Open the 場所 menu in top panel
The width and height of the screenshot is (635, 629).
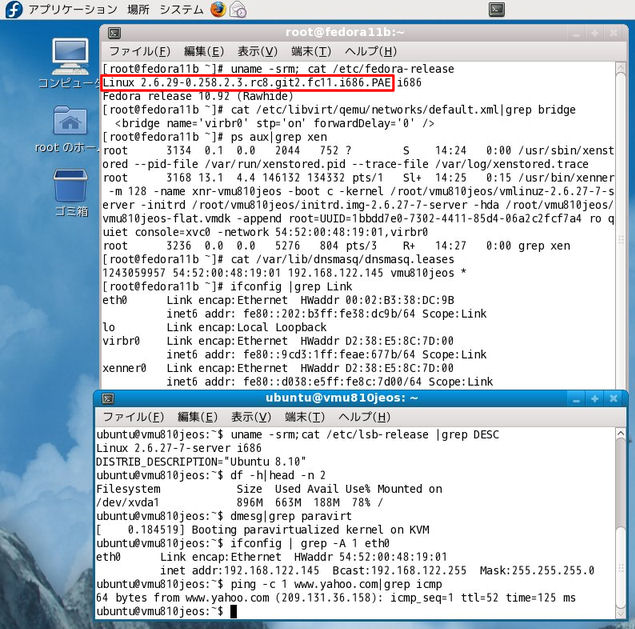coord(139,9)
